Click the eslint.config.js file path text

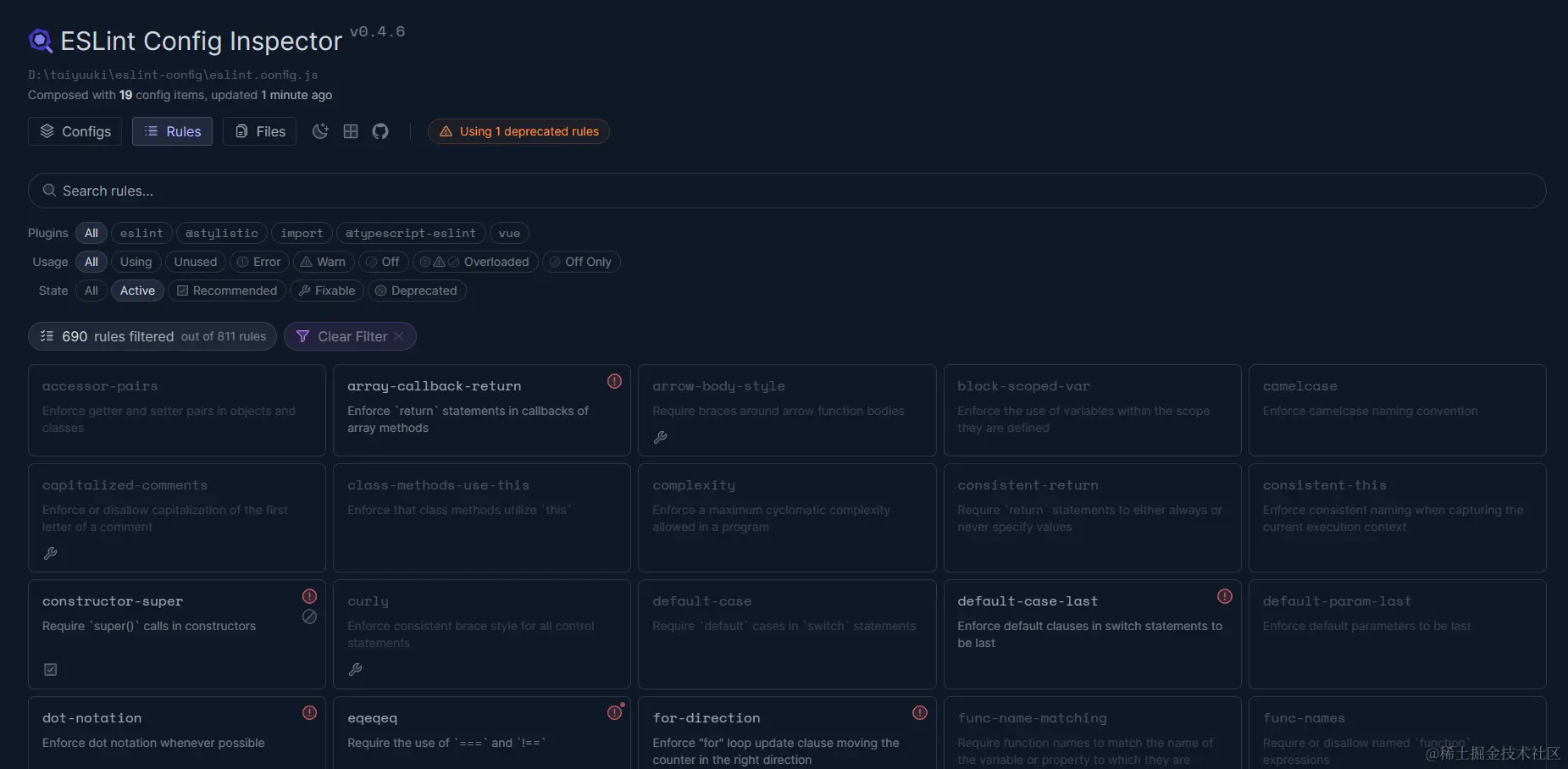(x=173, y=75)
